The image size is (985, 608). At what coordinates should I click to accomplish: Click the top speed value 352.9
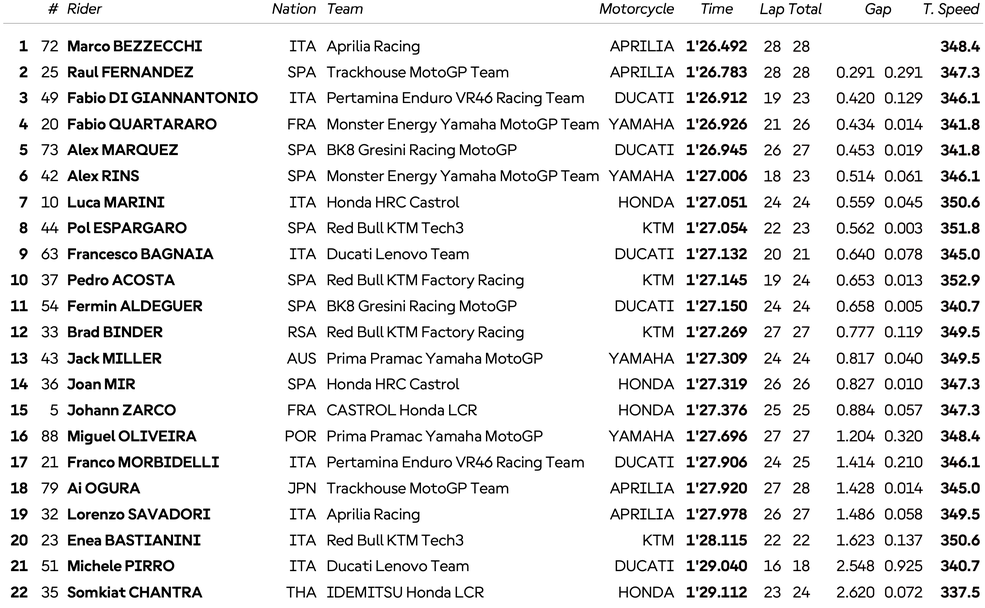(960, 280)
